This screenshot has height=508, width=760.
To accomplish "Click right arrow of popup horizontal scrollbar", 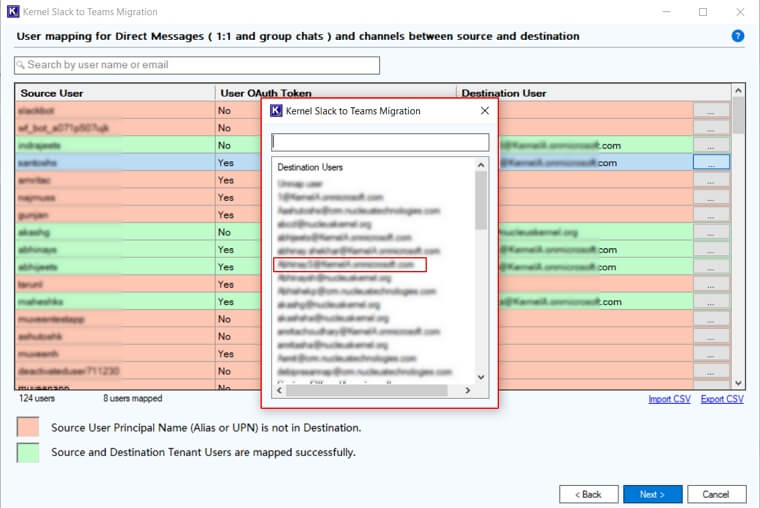I will click(467, 390).
